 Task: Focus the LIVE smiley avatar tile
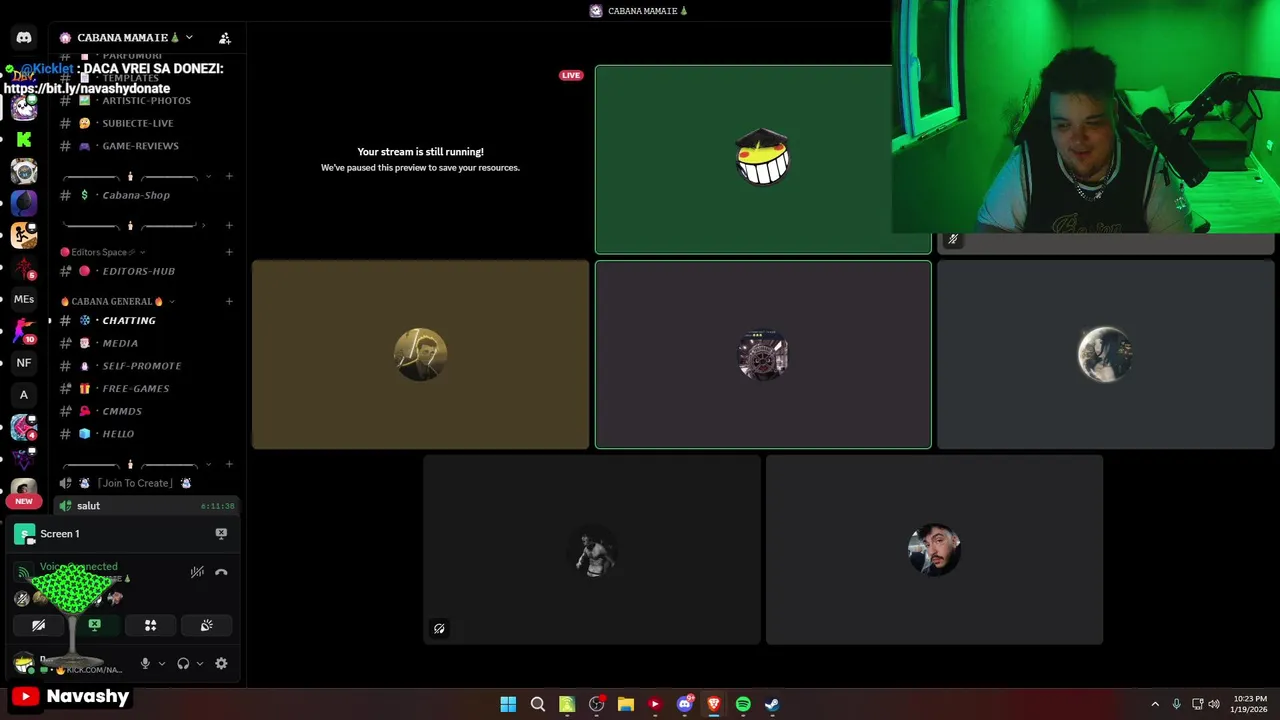(763, 159)
